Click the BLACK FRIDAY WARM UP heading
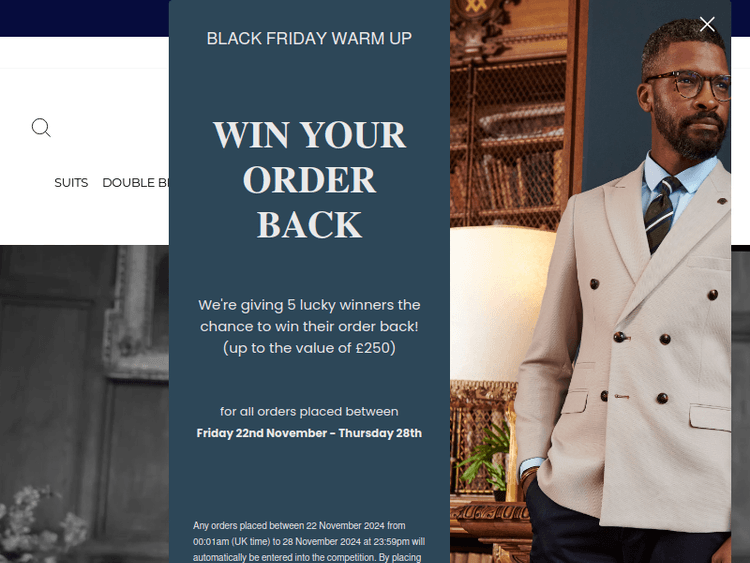750x563 pixels. pos(309,38)
